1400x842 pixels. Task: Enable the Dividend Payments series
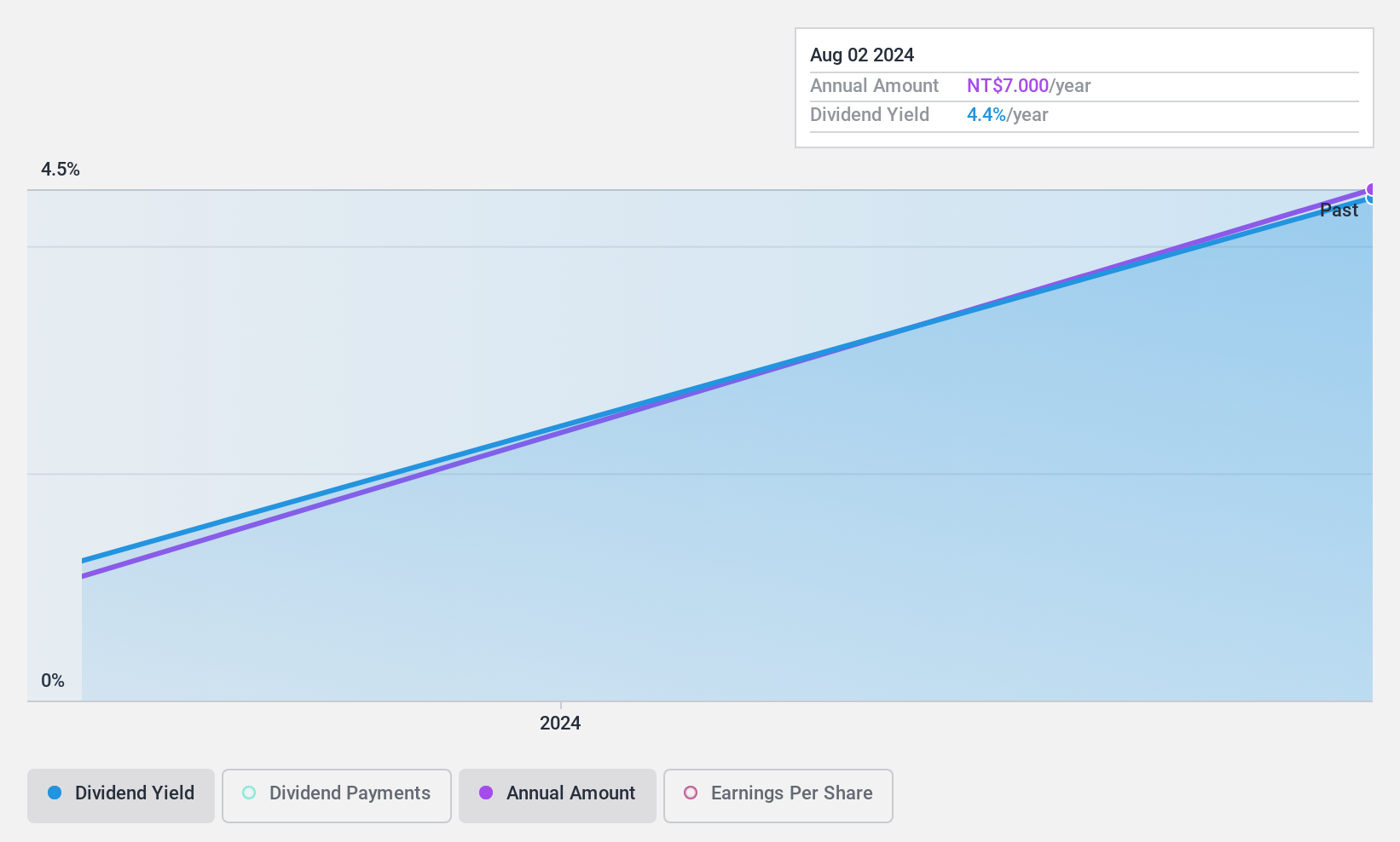pyautogui.click(x=337, y=796)
